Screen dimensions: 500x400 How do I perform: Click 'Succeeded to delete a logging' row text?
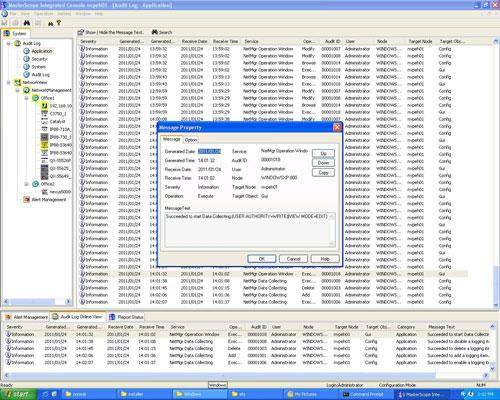458,348
